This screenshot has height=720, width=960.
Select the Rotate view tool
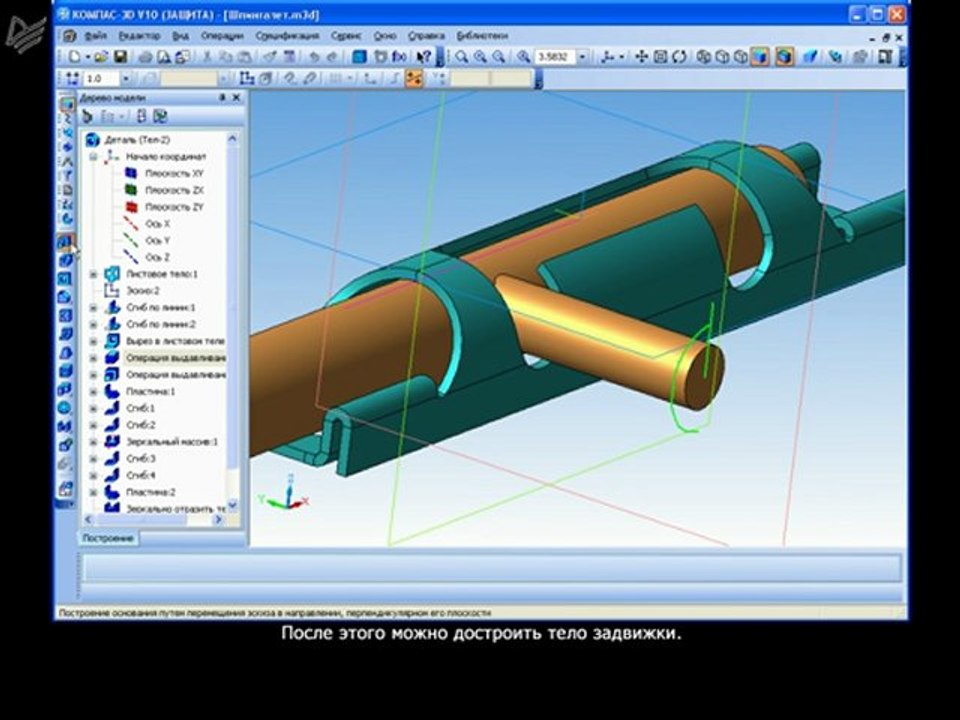(x=679, y=57)
